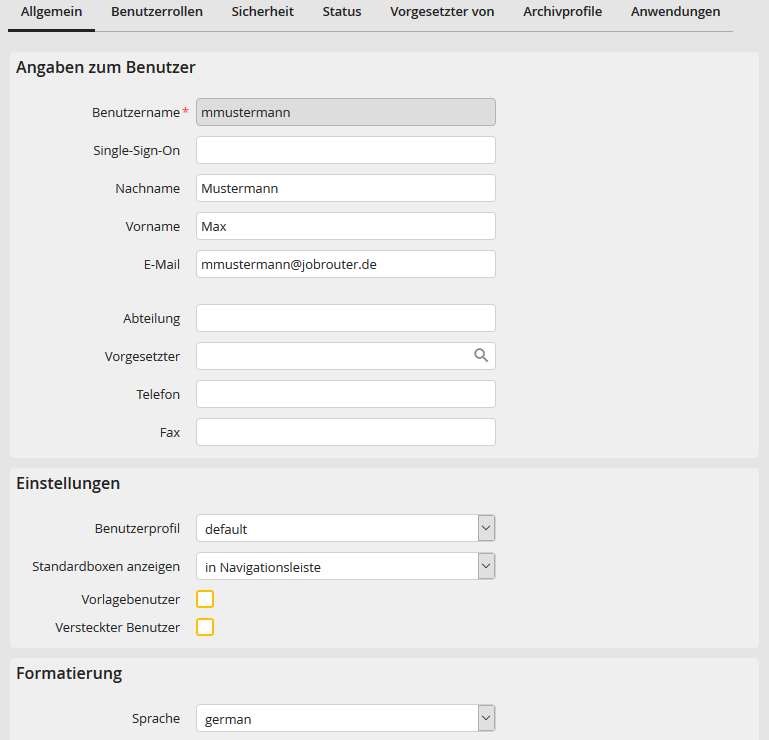Tick the Versteckter Benutzer checkbox

(x=205, y=627)
